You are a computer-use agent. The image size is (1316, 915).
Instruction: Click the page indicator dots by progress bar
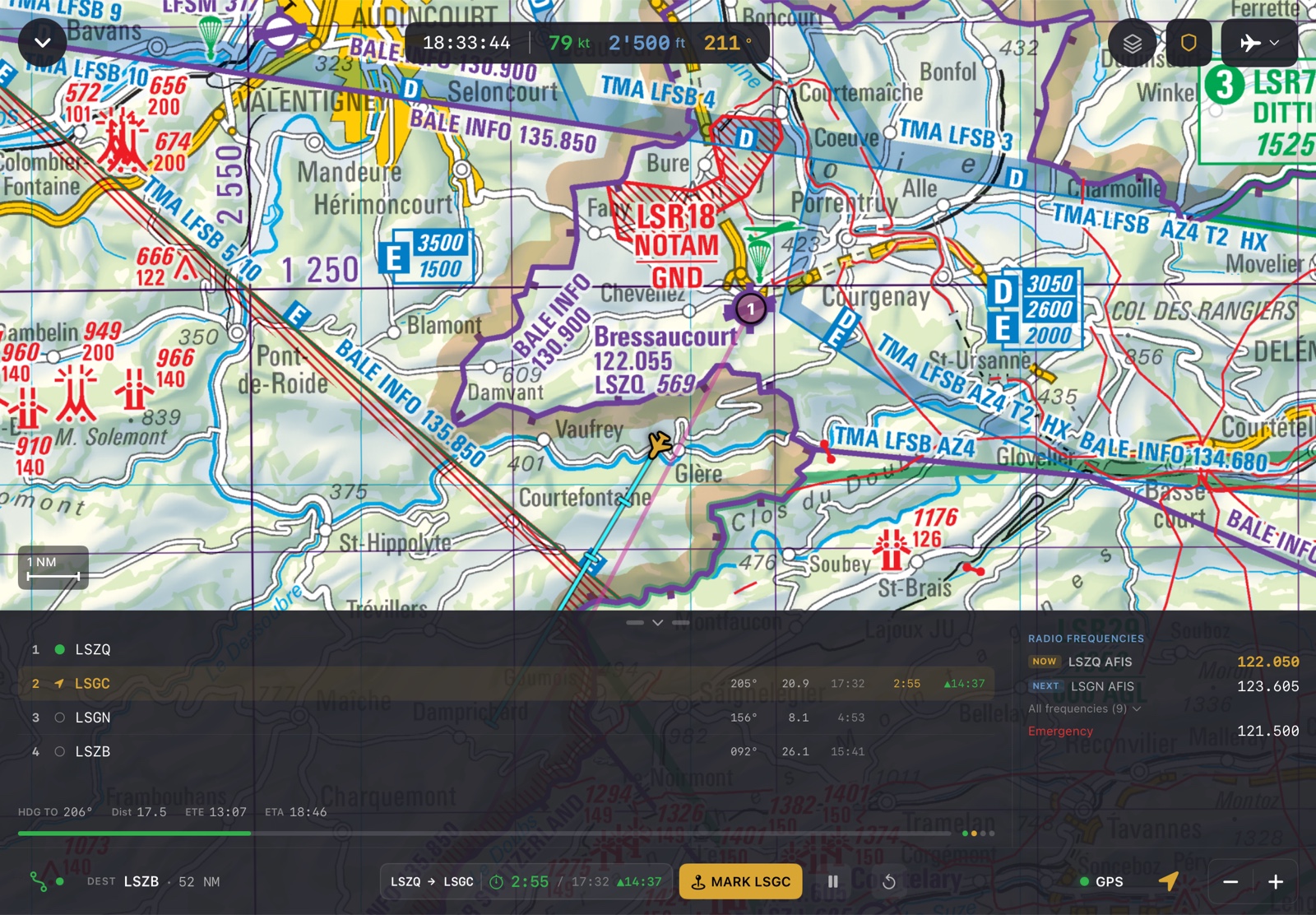(x=978, y=834)
